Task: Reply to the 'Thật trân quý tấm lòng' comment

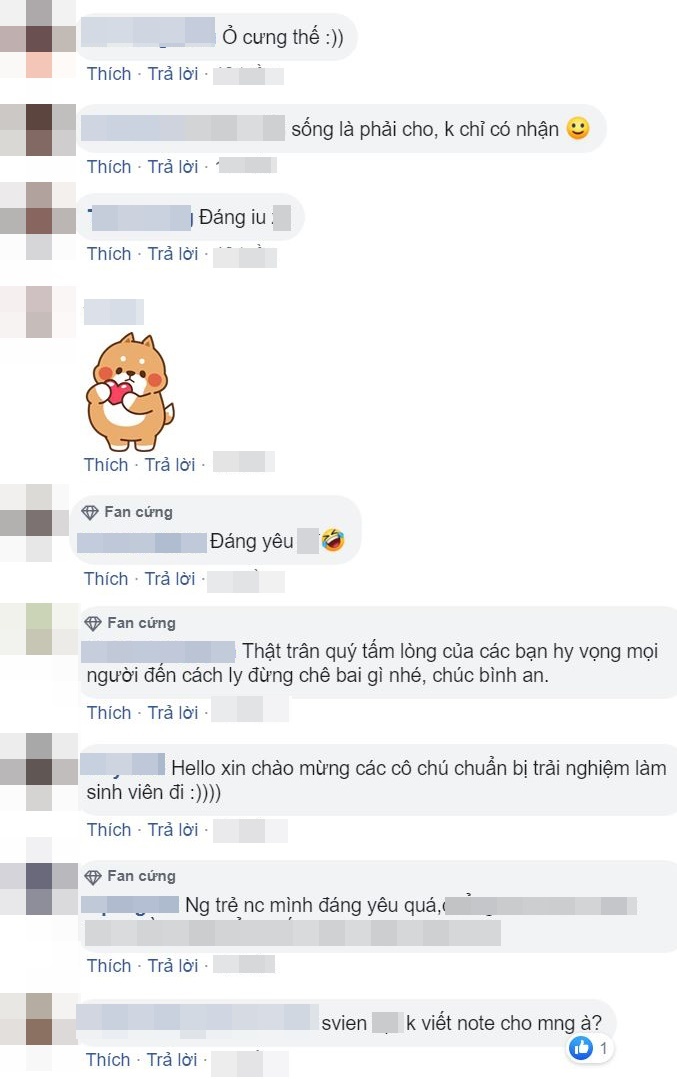Action: click(173, 712)
